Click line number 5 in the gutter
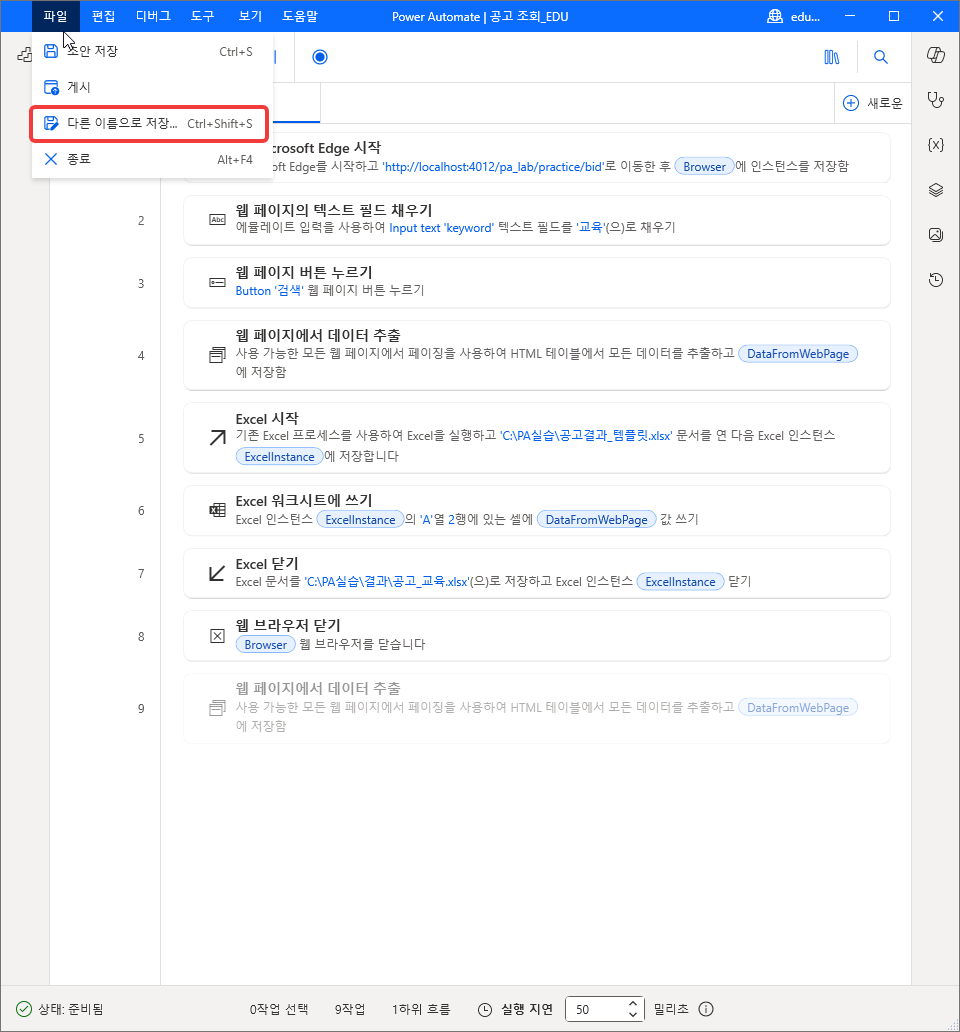The width and height of the screenshot is (960, 1032). 141,438
